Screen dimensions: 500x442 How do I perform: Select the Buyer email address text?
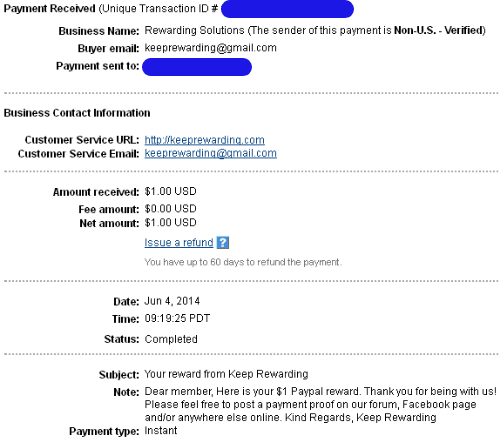210,48
